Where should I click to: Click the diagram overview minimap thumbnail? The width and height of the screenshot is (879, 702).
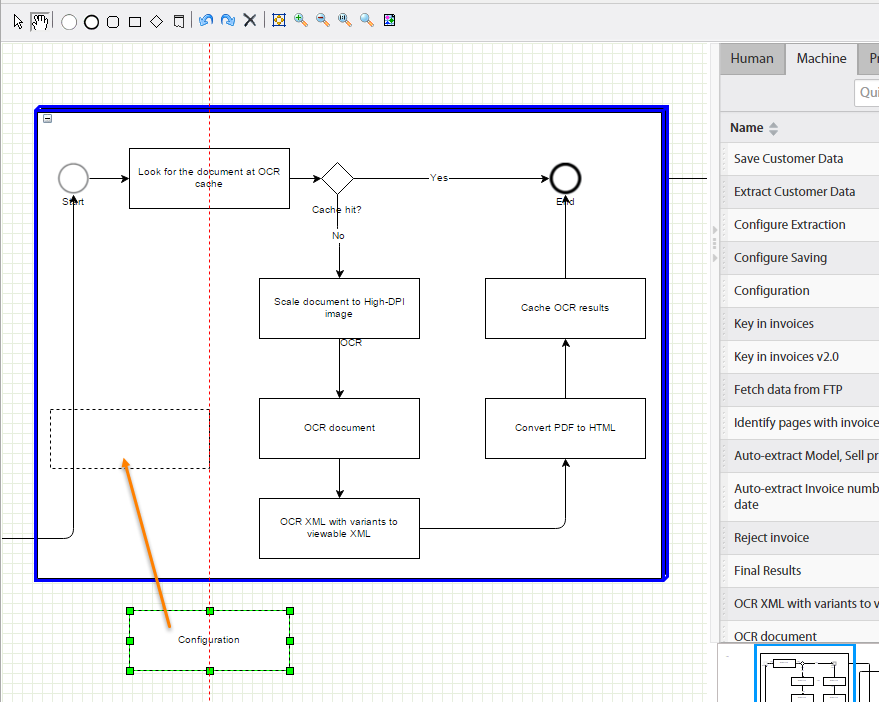click(805, 673)
